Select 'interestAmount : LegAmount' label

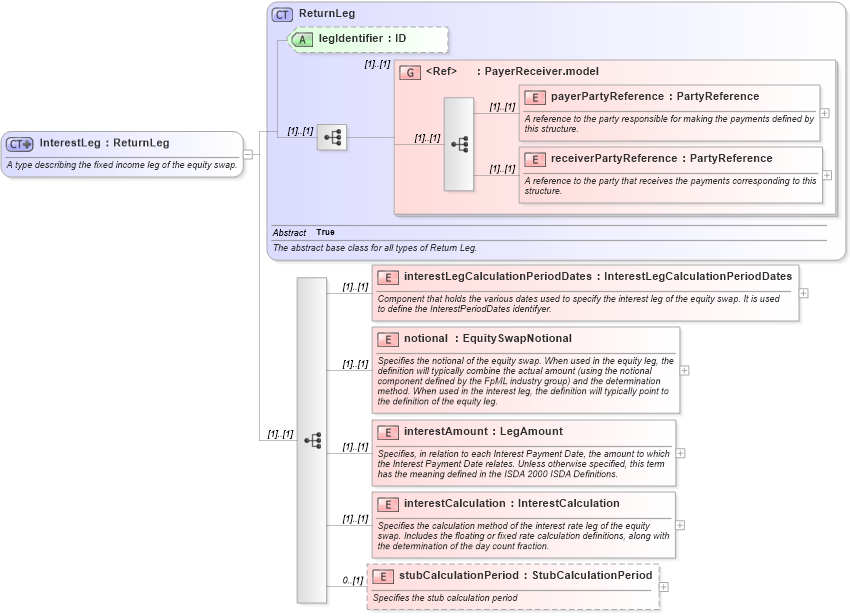click(x=483, y=432)
